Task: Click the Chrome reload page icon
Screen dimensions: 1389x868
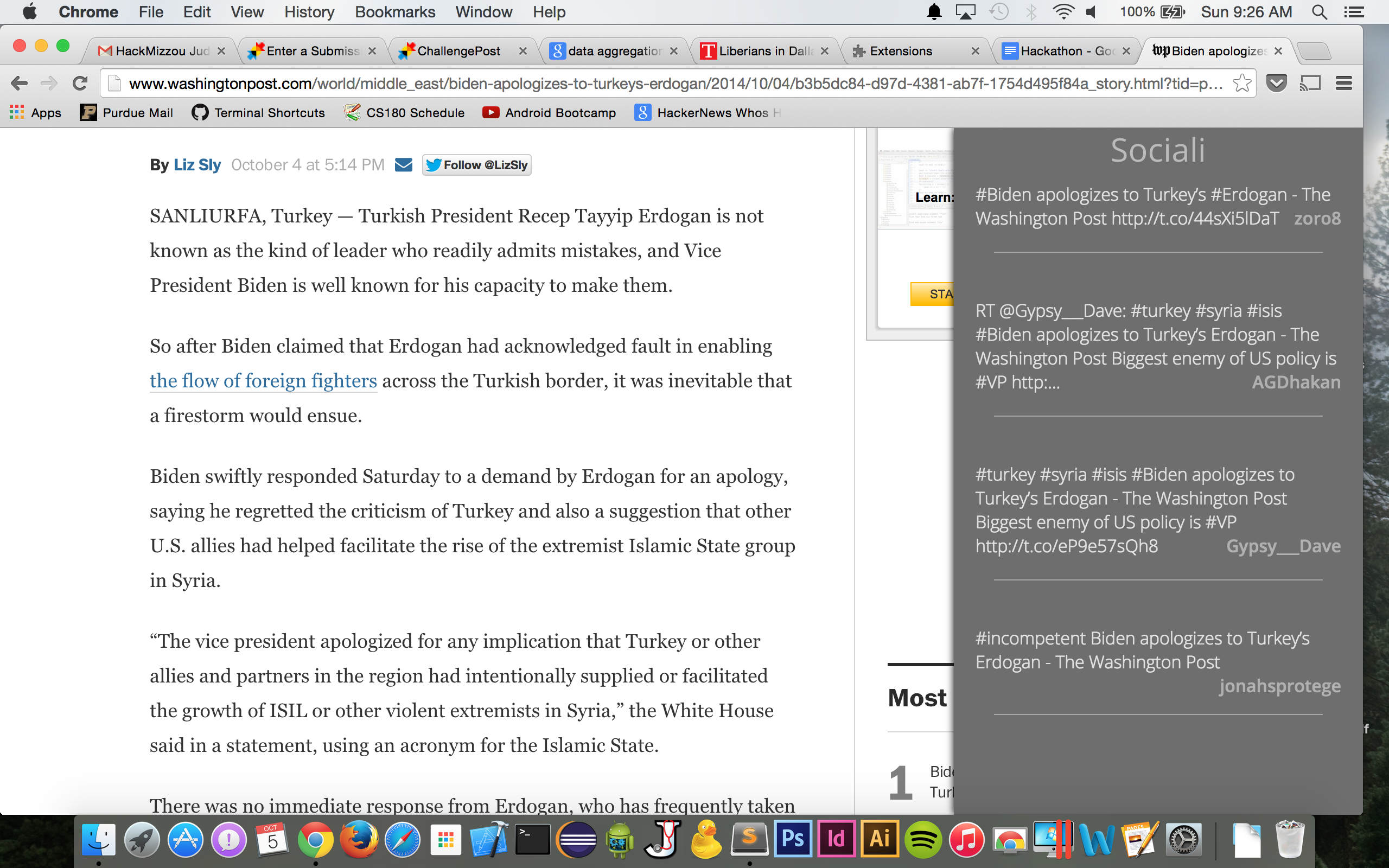Action: pos(80,84)
